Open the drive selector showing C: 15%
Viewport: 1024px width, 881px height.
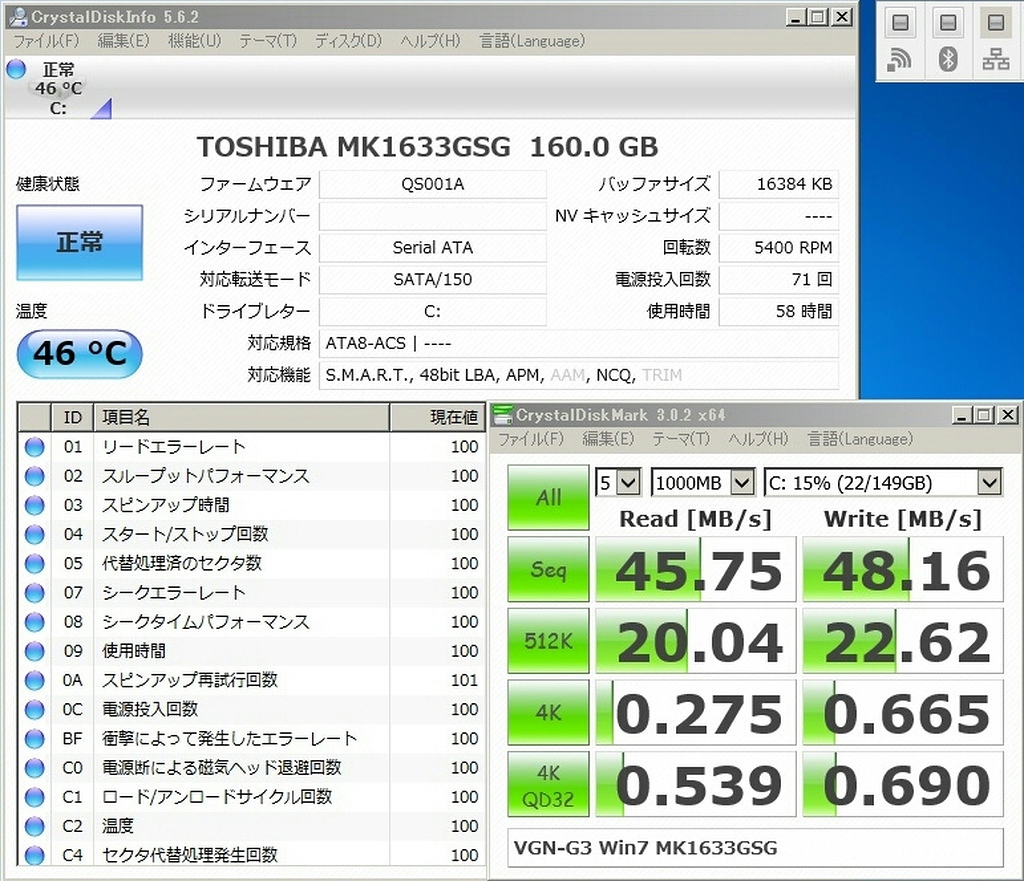point(883,483)
